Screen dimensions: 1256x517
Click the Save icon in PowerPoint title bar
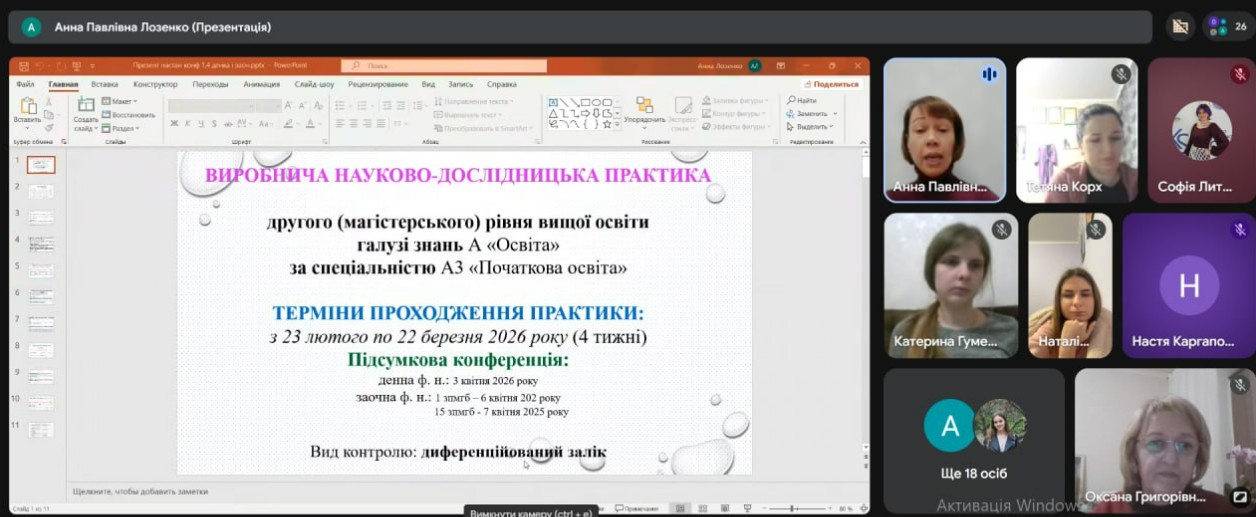pyautogui.click(x=24, y=66)
